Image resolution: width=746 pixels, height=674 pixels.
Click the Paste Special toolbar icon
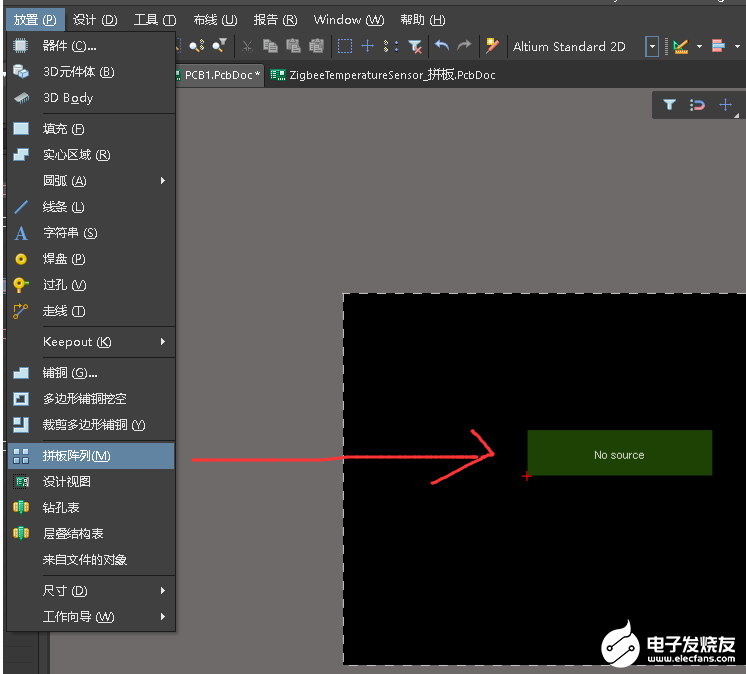[316, 46]
